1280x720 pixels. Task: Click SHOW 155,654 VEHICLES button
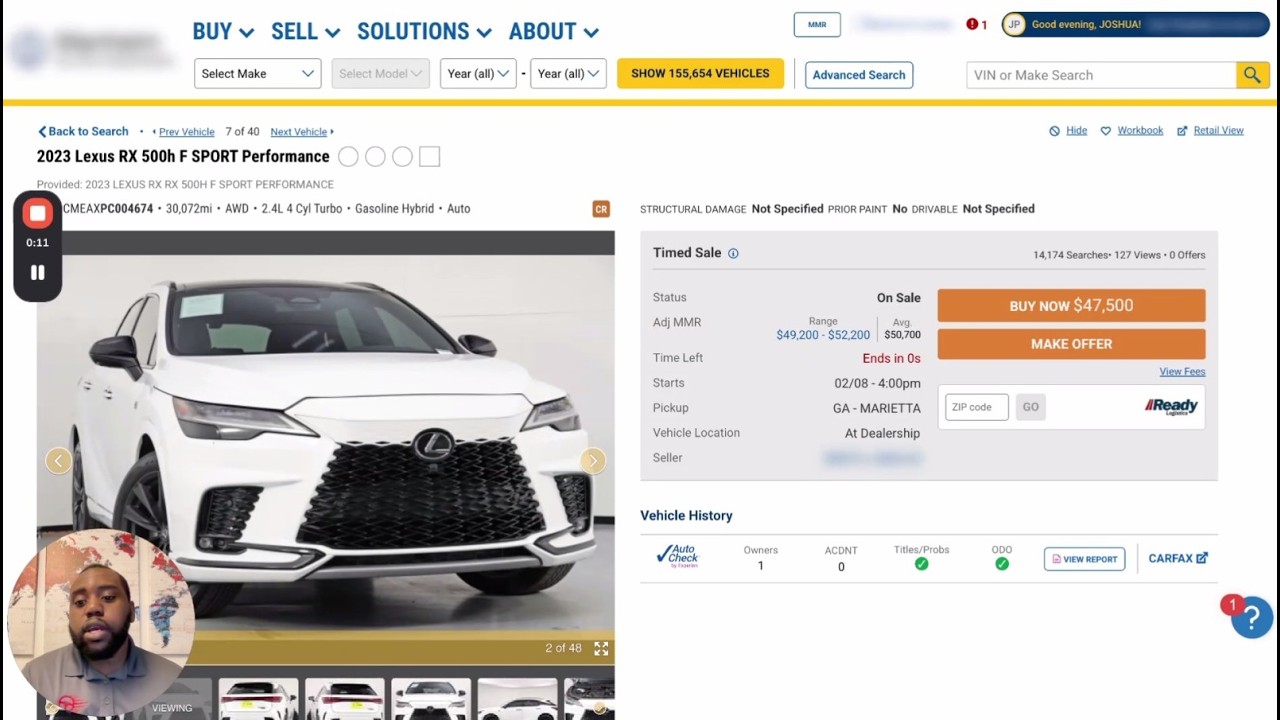700,74
